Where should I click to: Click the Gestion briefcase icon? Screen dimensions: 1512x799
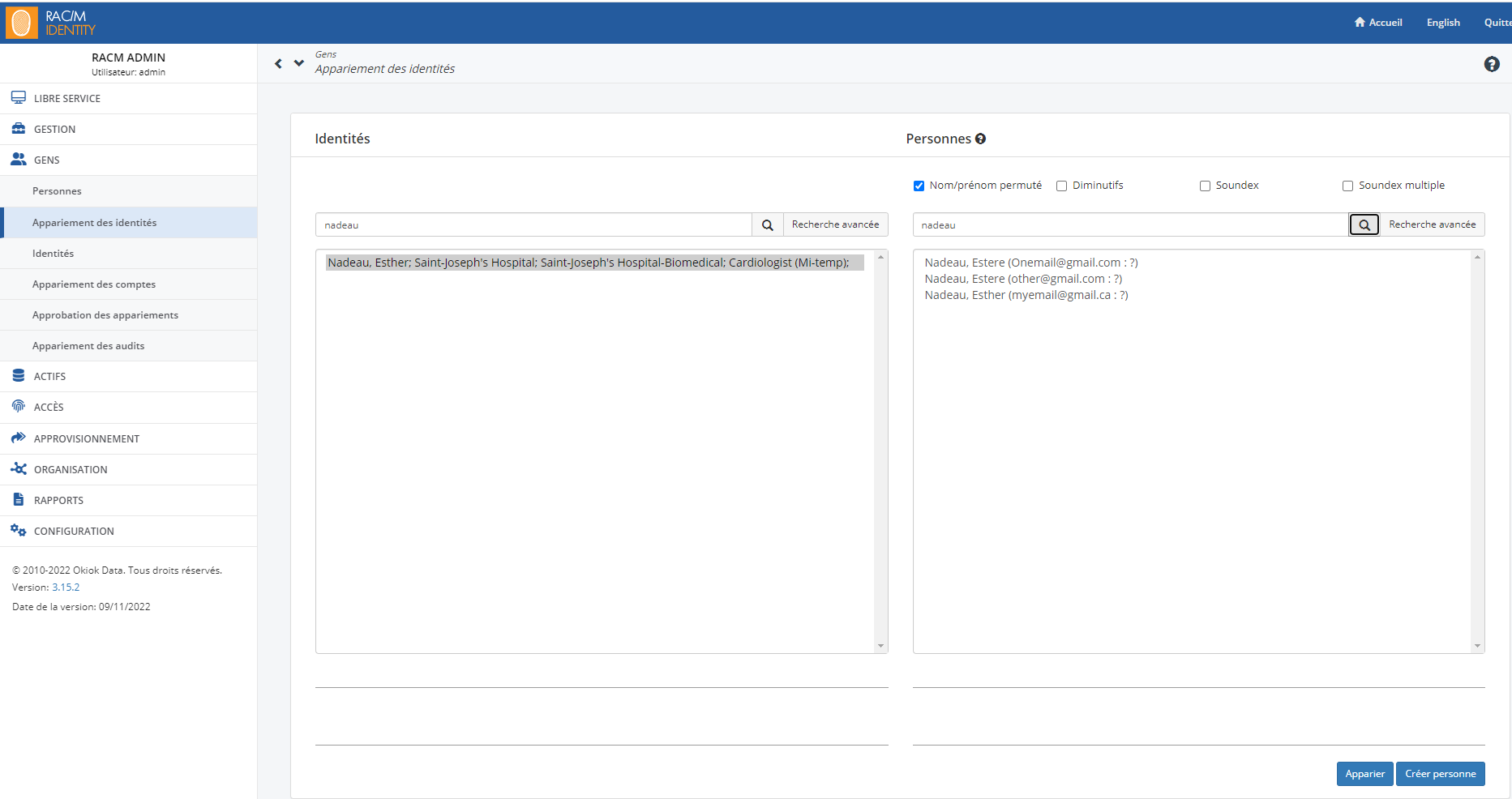click(x=19, y=129)
